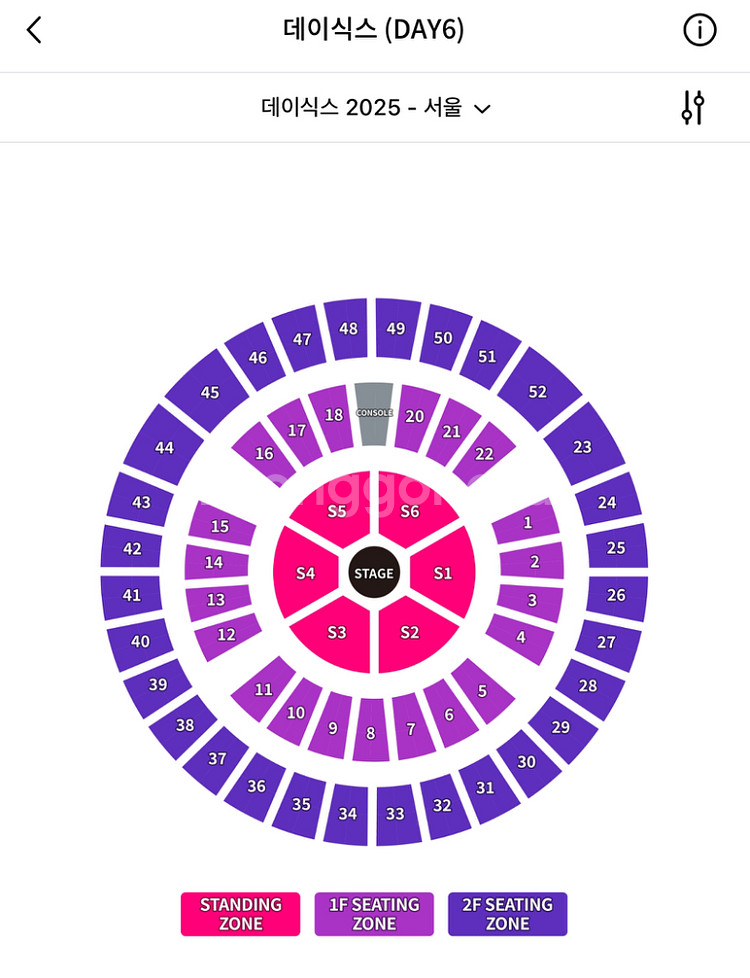Select standing section S4
This screenshot has height=978, width=750.
pyautogui.click(x=306, y=573)
